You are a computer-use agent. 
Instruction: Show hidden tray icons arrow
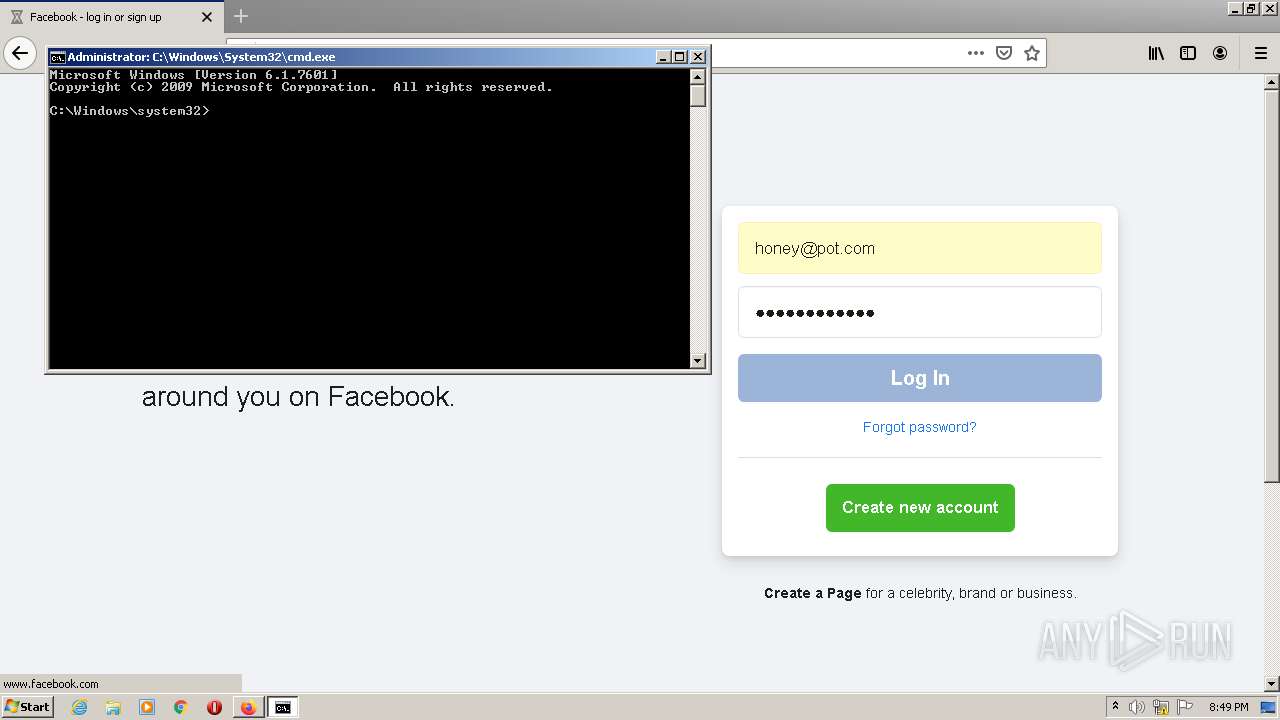tap(1115, 707)
